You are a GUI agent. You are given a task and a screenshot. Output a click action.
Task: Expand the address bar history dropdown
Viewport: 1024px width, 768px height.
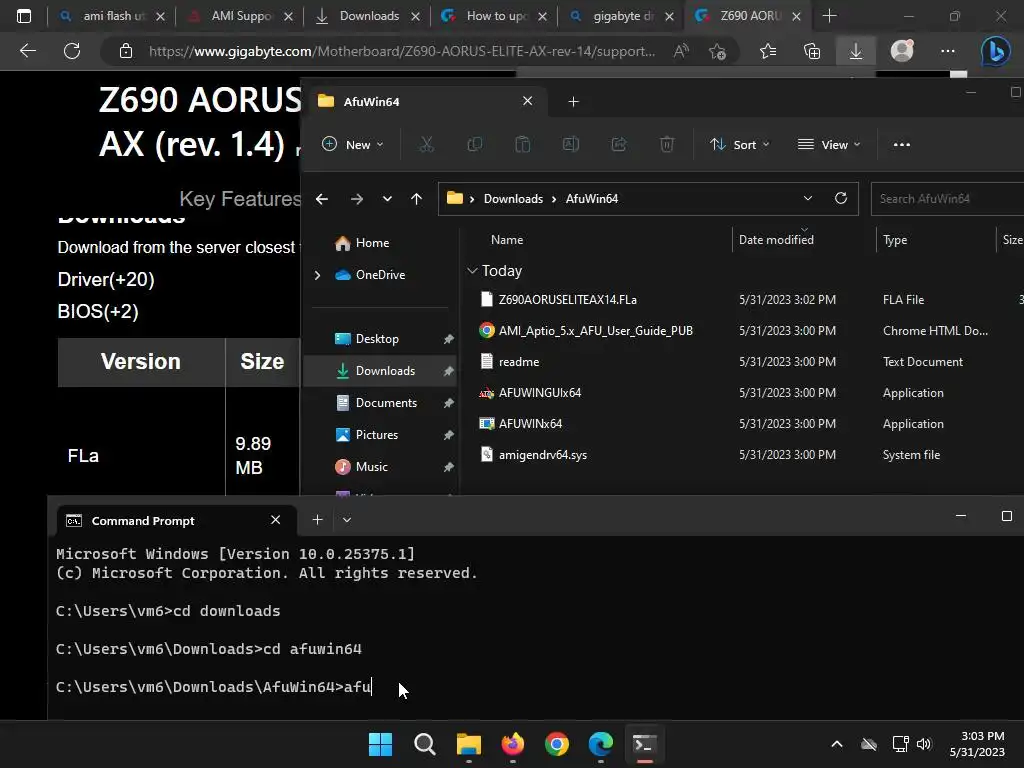click(x=808, y=198)
